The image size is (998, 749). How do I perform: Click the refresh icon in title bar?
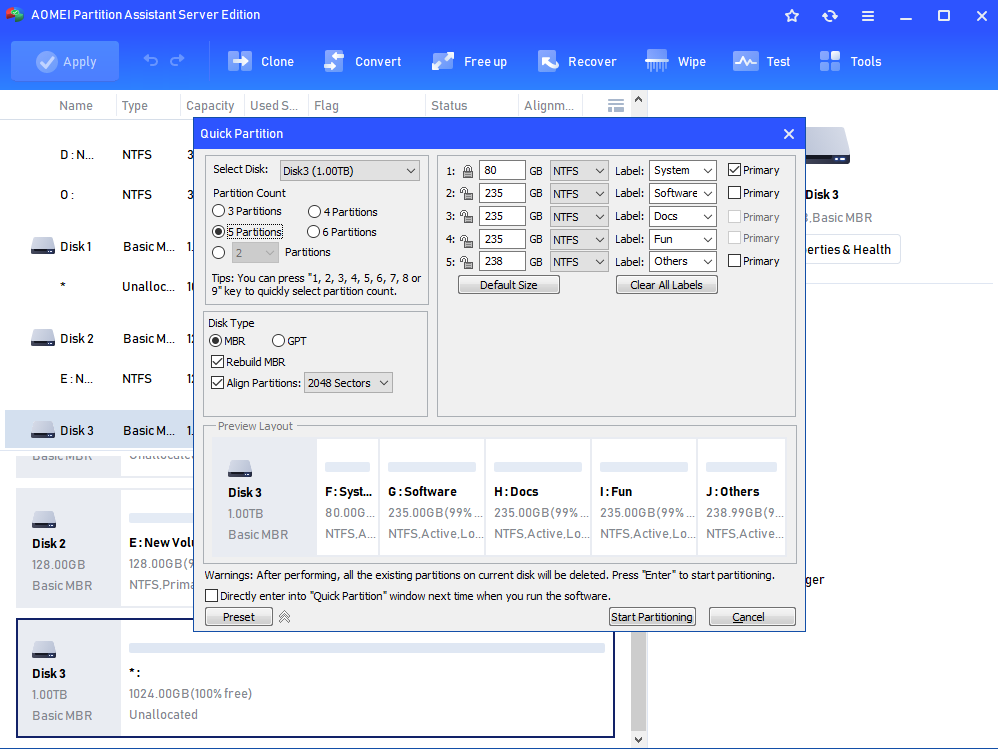tap(830, 15)
